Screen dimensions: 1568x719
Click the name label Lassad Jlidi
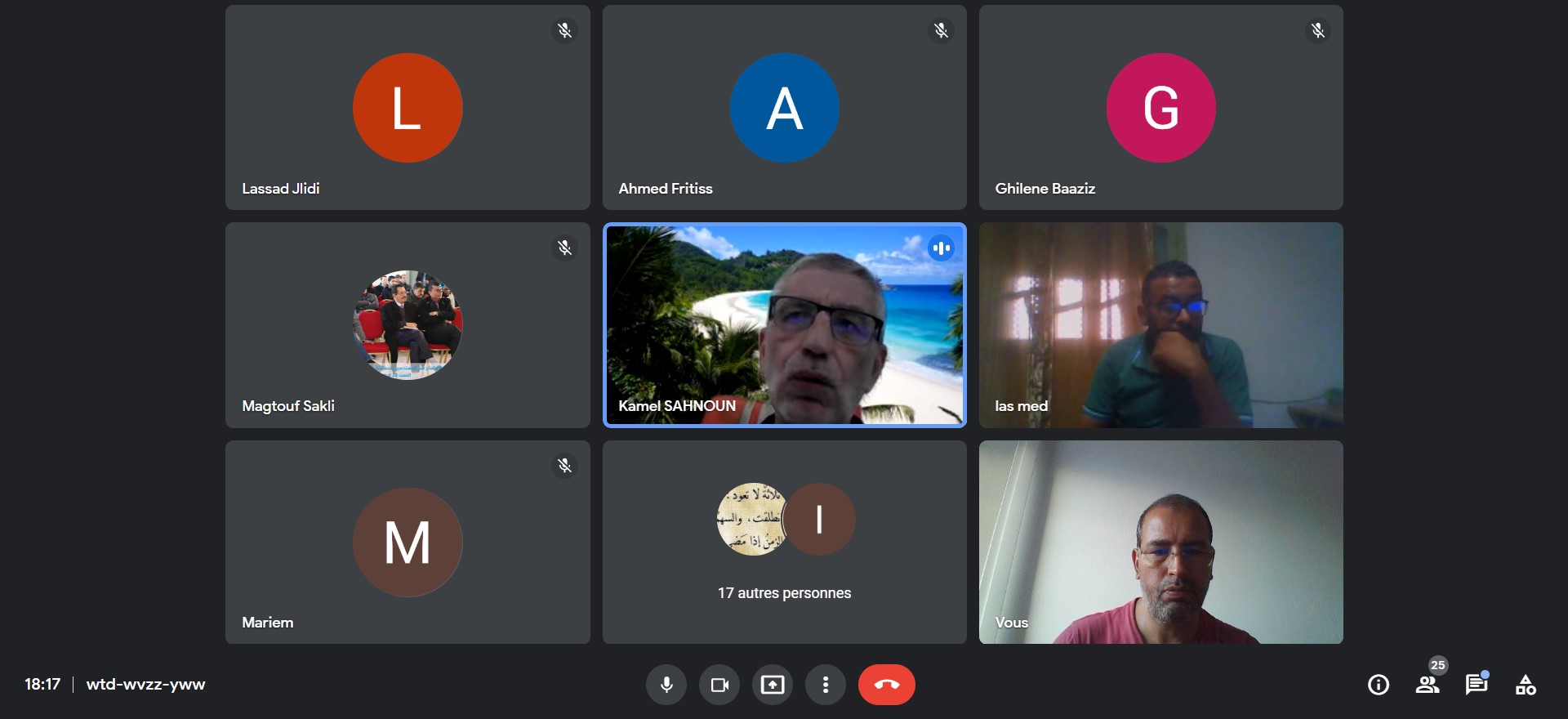coord(281,189)
